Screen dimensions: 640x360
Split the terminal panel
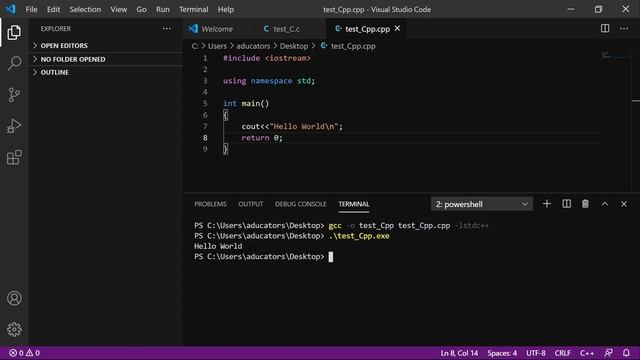(566, 204)
